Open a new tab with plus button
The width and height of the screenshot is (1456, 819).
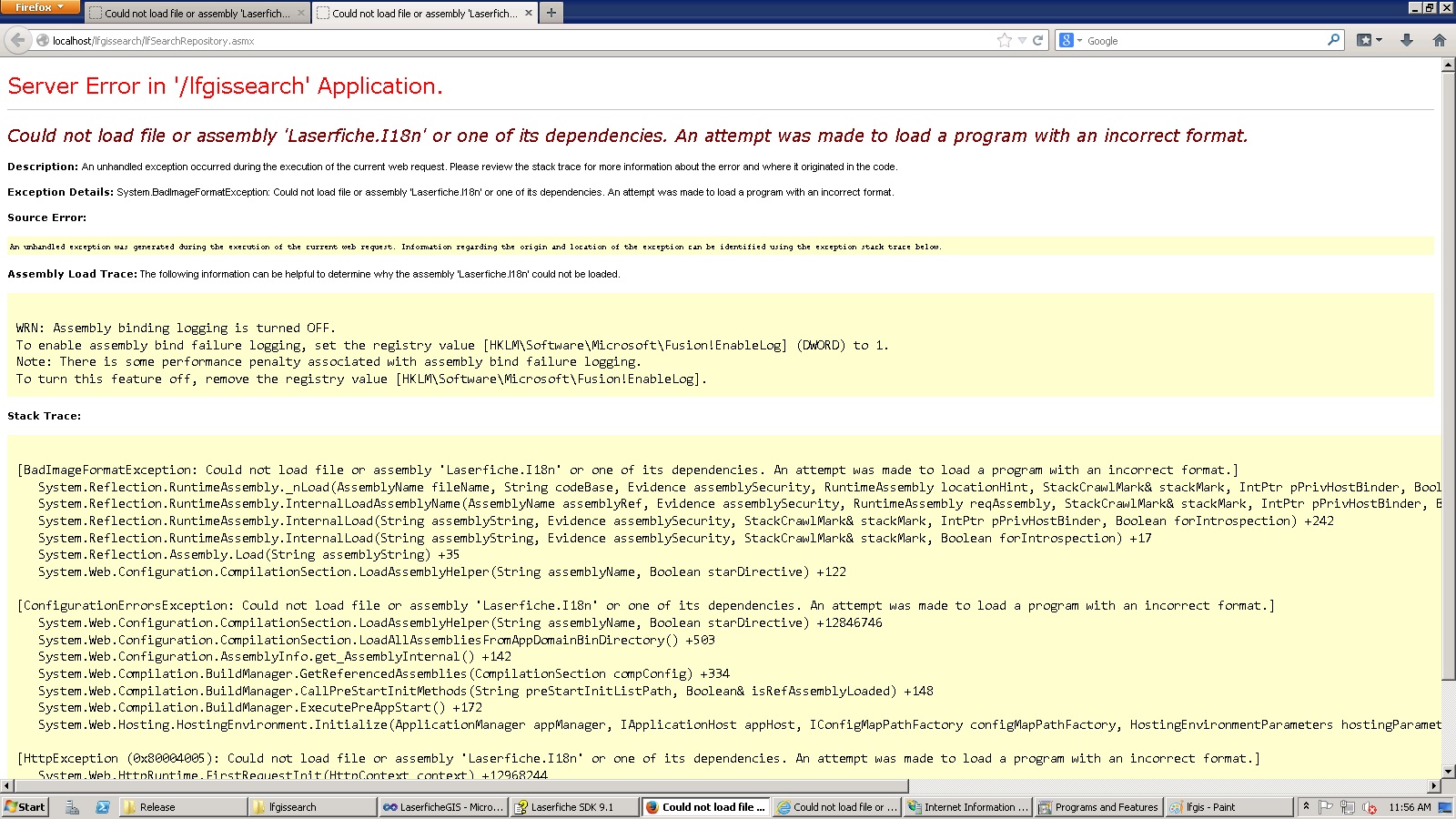pos(551,13)
